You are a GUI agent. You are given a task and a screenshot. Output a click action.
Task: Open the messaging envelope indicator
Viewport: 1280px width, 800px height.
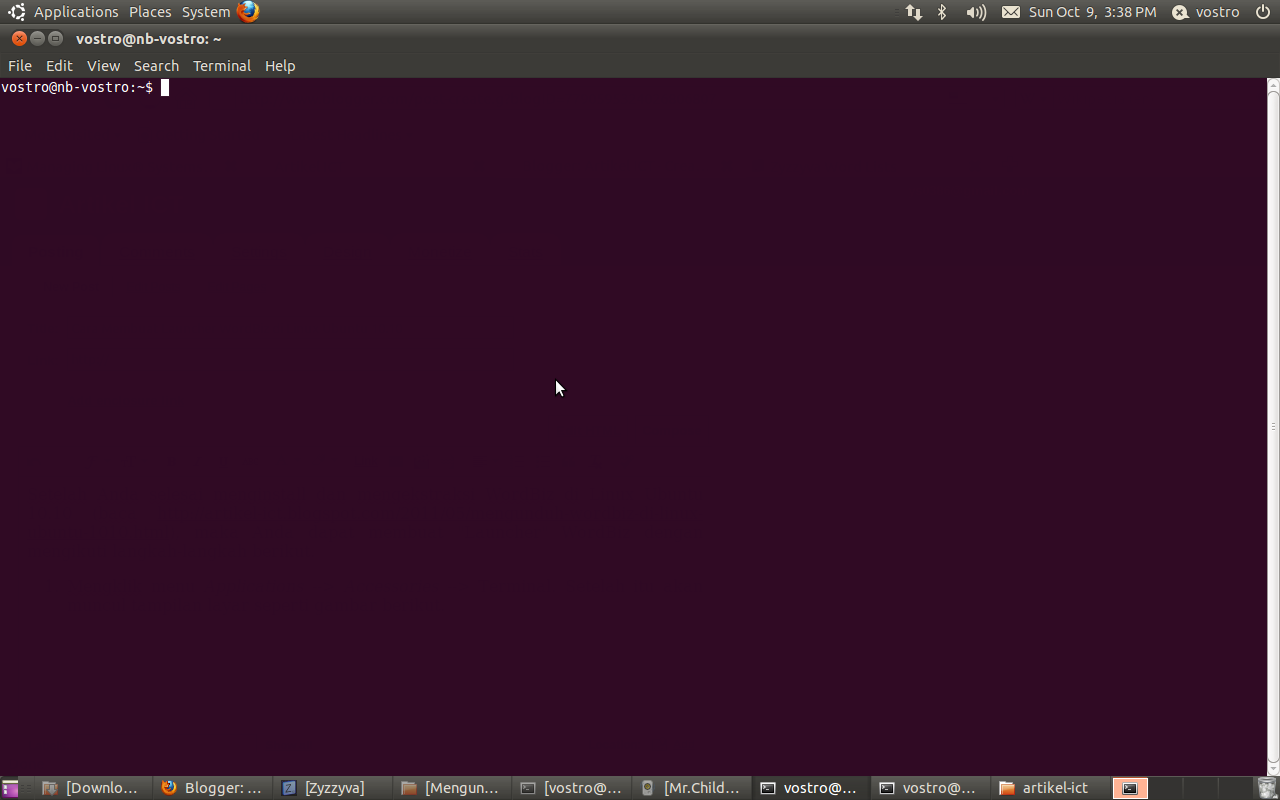1011,12
